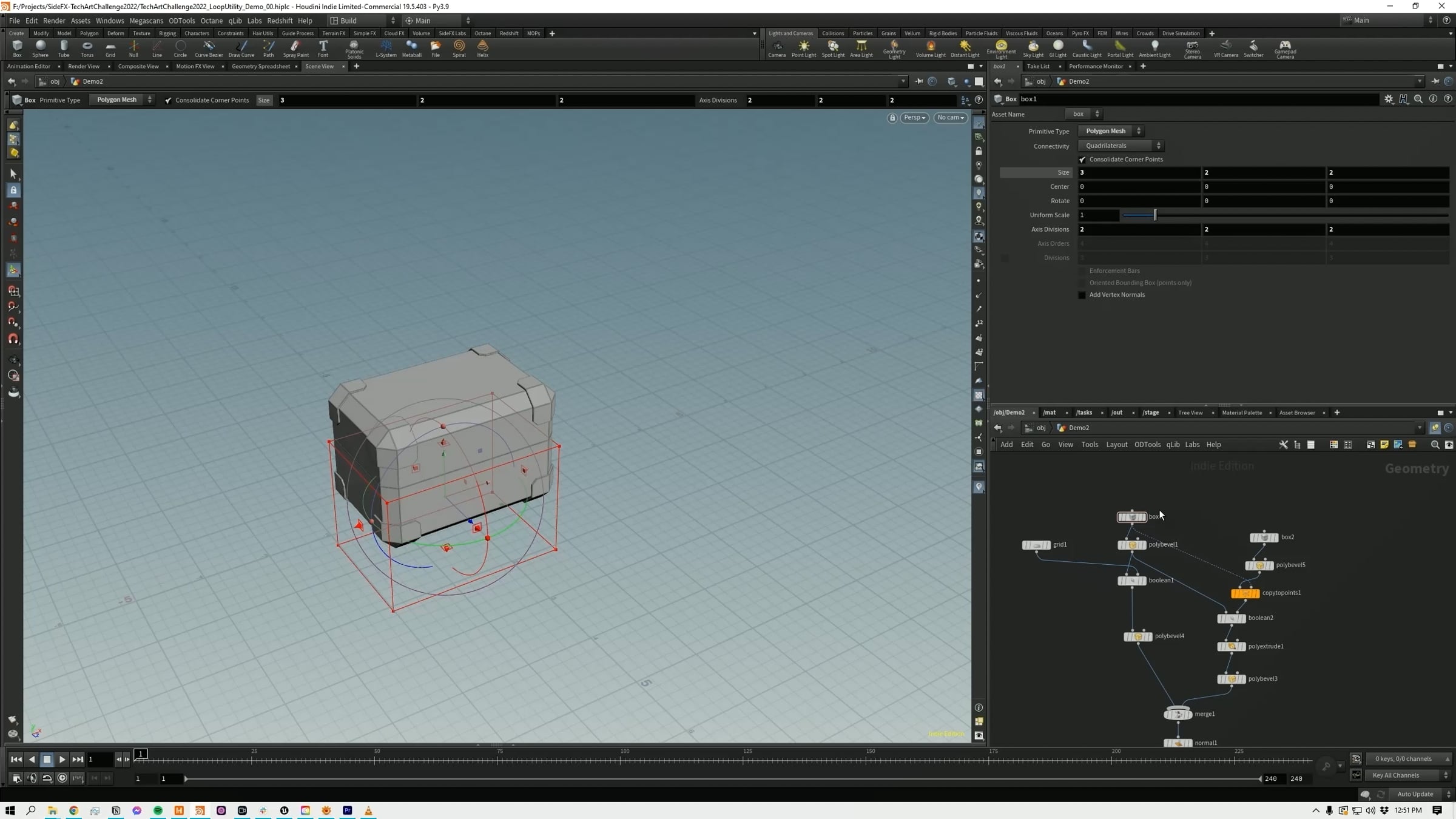Viewport: 1456px width, 819px height.
Task: Select the Grid shelf tool
Action: tap(110, 49)
